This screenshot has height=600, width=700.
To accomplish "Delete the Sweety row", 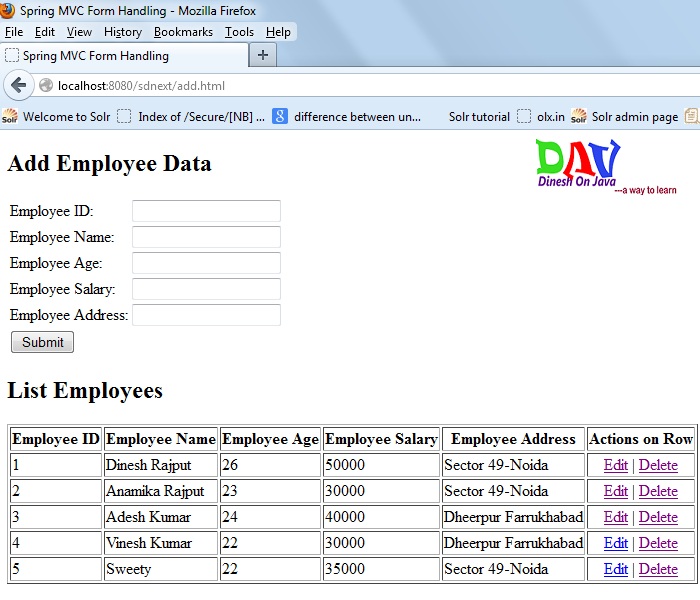I will pos(658,569).
